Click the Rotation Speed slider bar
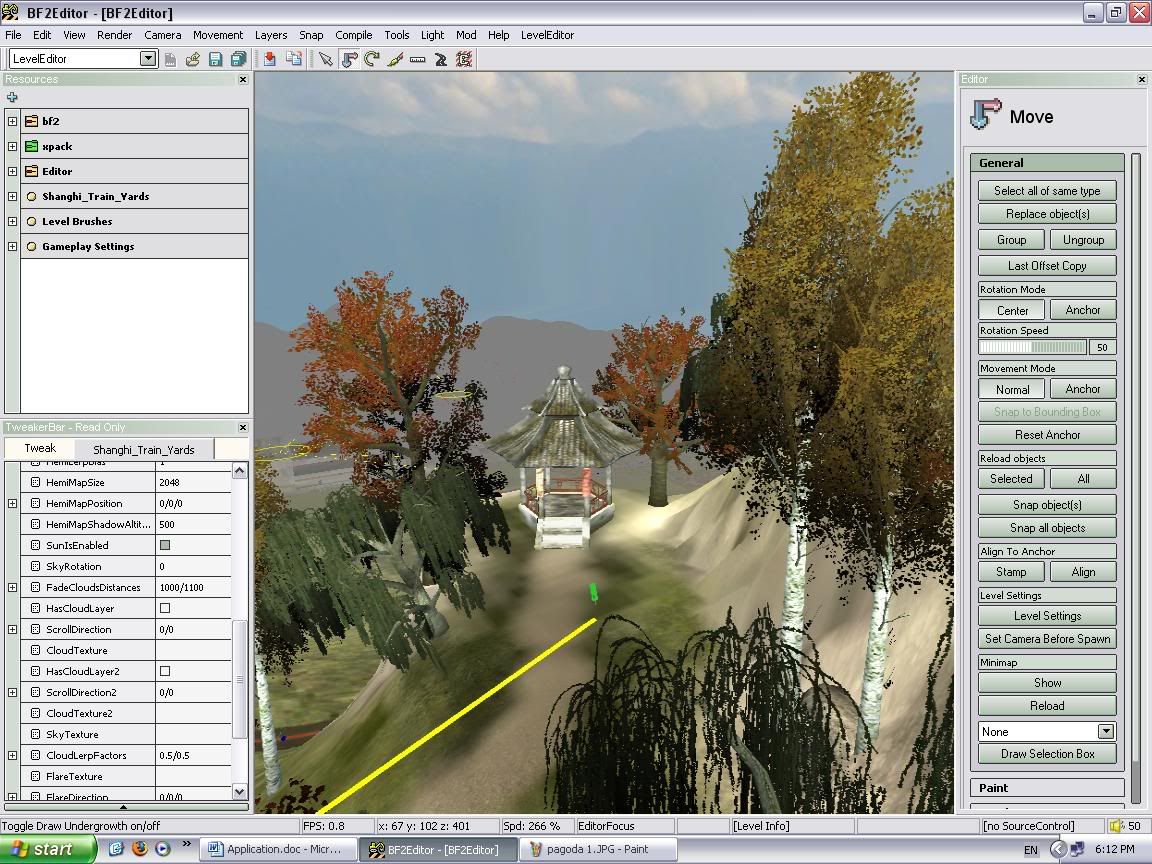 click(x=1033, y=348)
